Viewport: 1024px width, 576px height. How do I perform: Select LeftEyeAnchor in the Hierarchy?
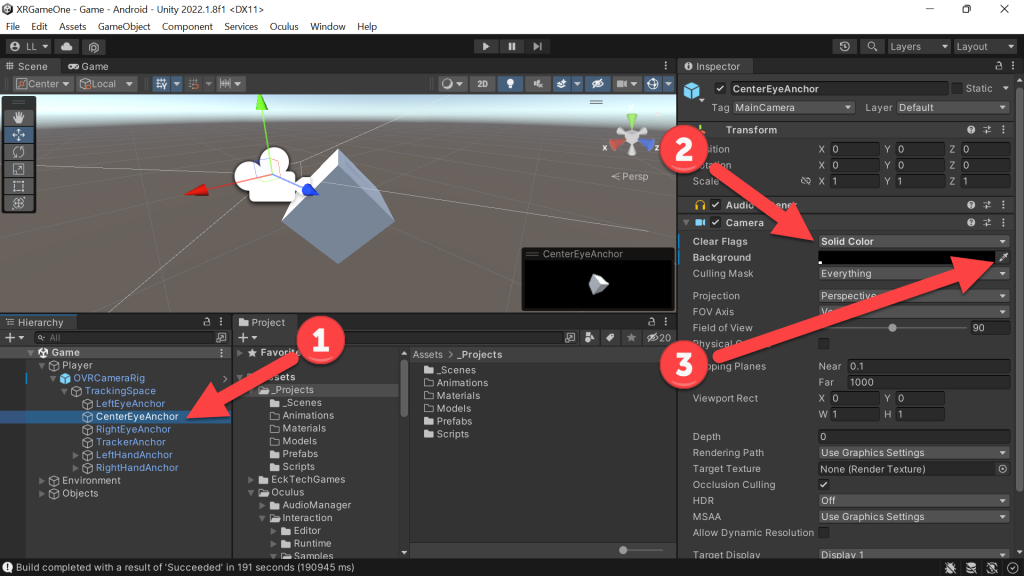[130, 404]
